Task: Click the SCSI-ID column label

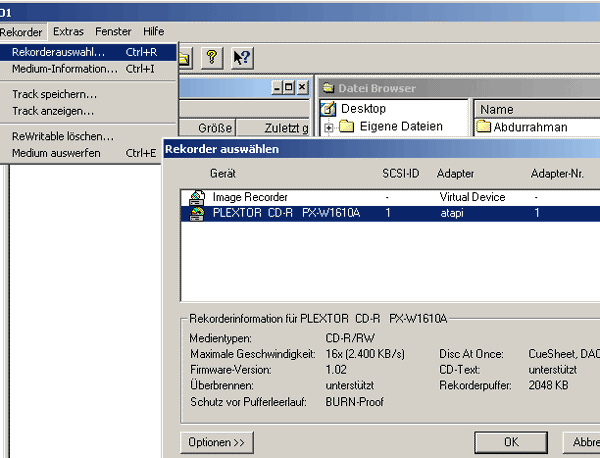Action: (x=401, y=174)
